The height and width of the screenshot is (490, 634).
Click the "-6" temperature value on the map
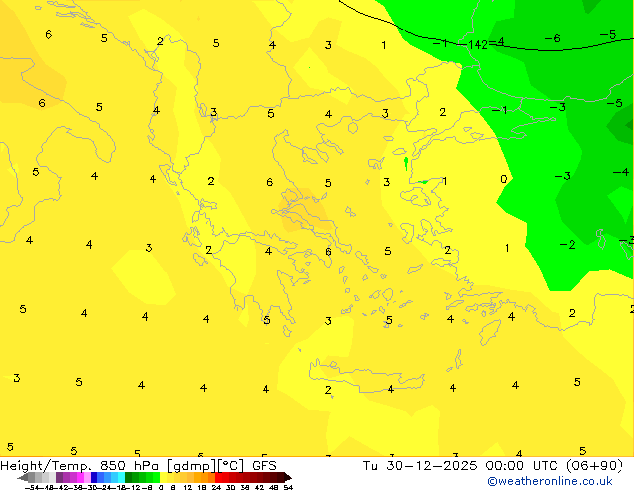(553, 38)
